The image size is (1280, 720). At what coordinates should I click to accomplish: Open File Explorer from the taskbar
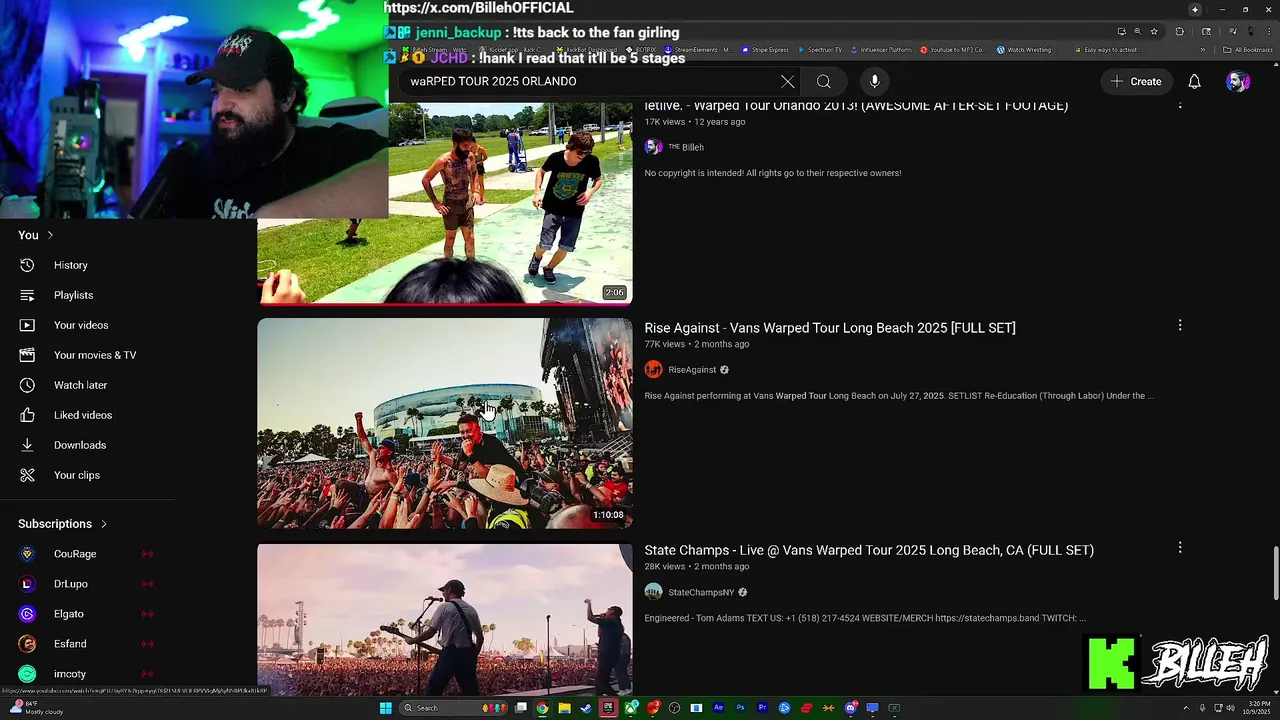coord(565,708)
